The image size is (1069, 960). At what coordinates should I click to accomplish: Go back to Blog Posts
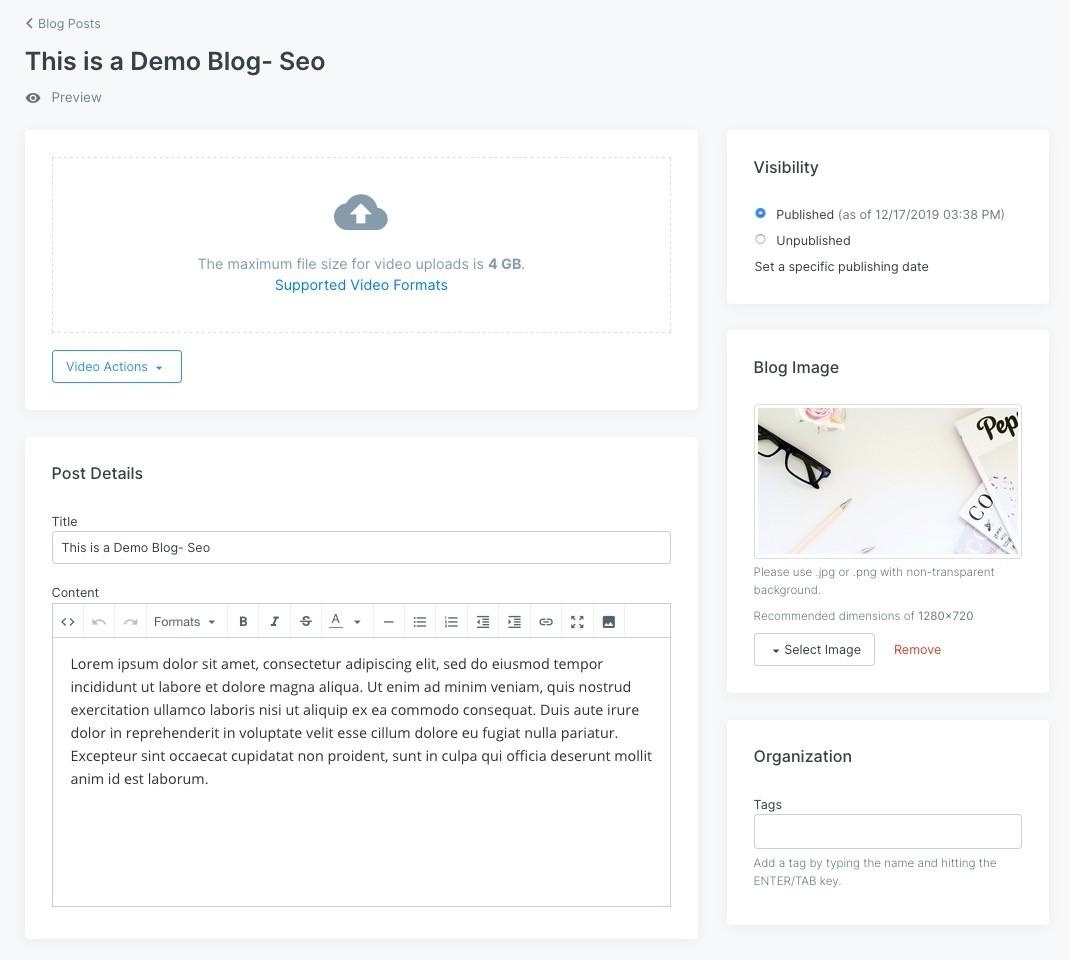coord(62,23)
